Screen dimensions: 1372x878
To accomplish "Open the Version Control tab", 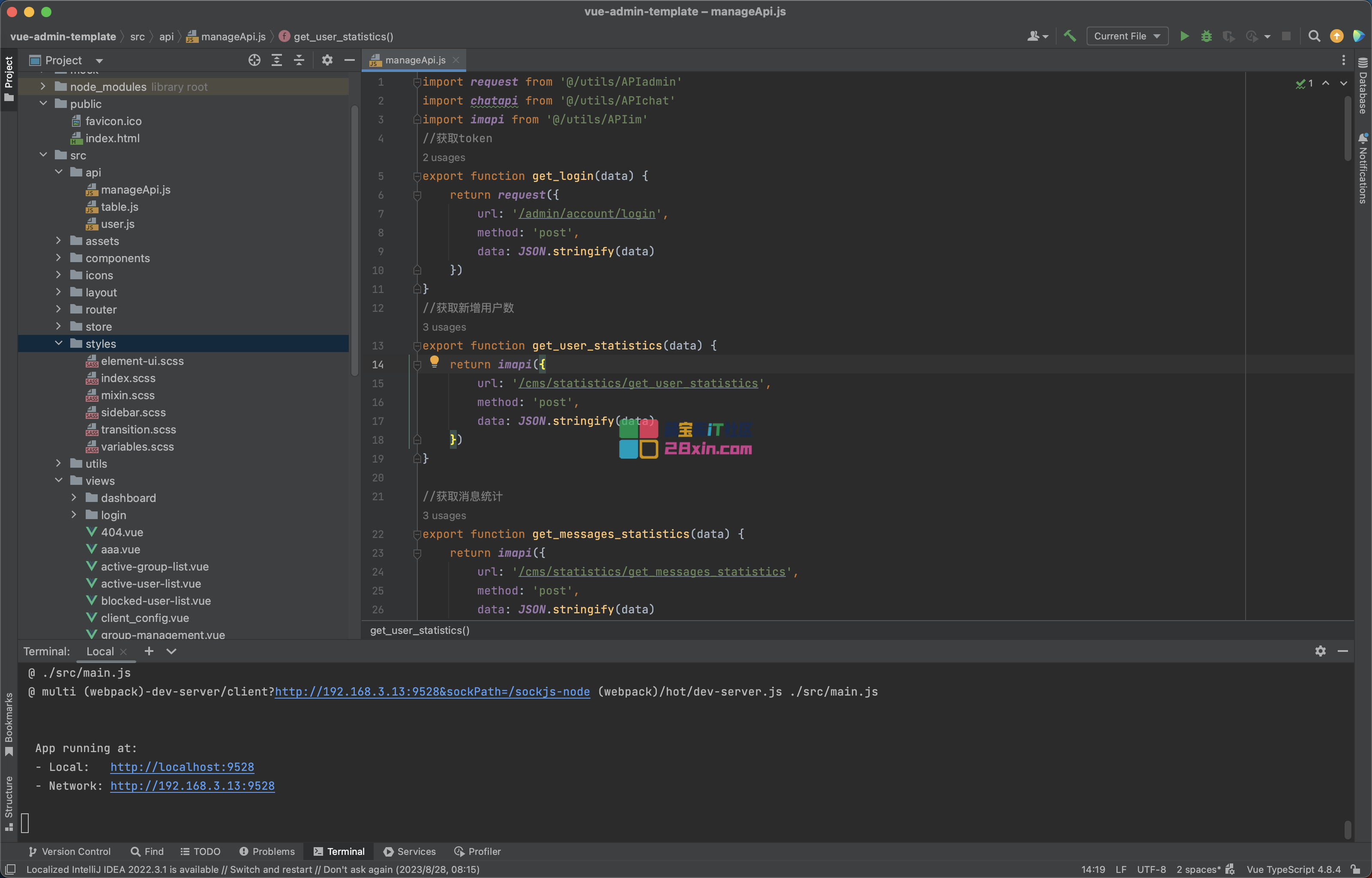I will tap(69, 851).
